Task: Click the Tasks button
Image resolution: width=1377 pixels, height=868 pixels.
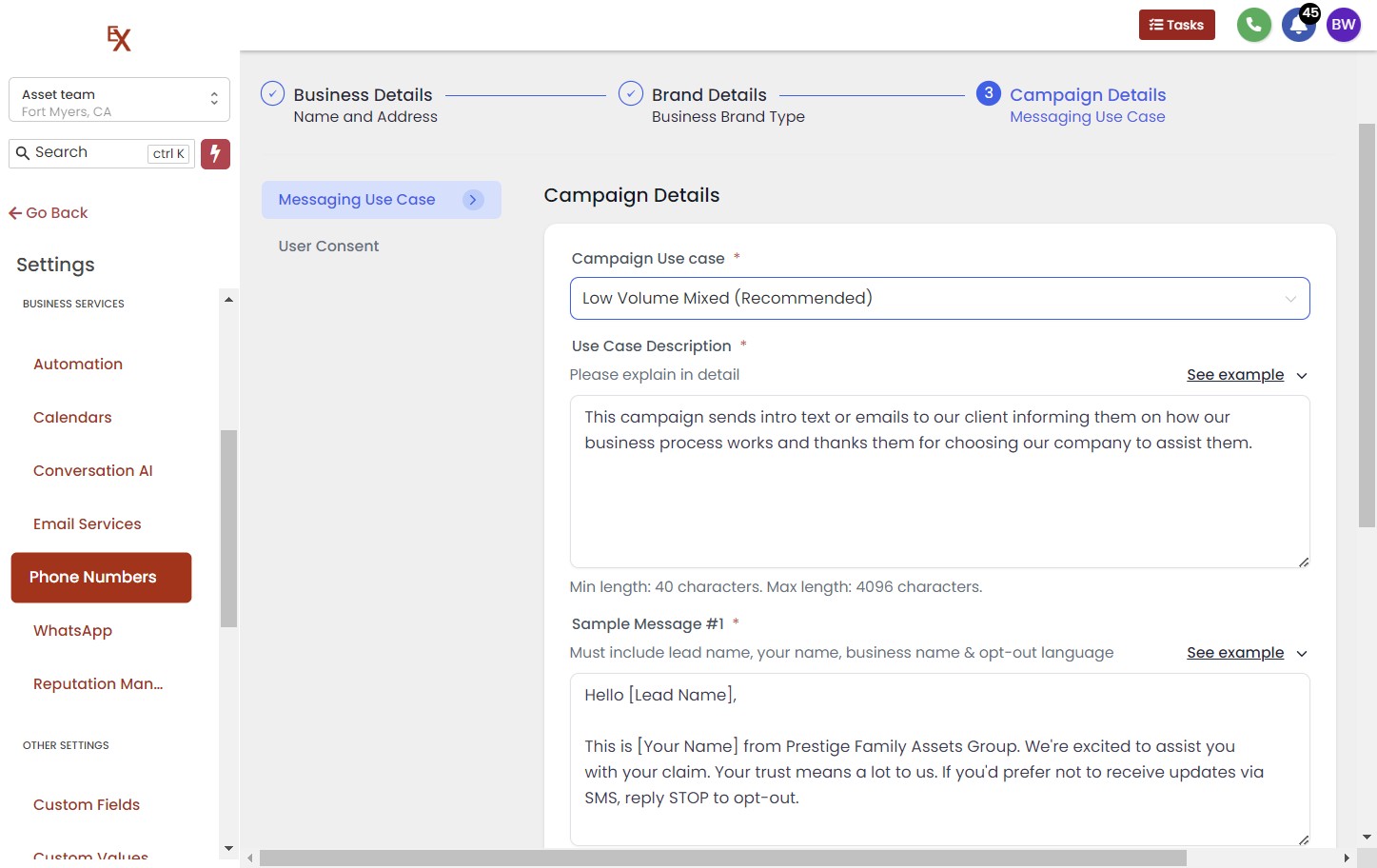Action: point(1176,25)
